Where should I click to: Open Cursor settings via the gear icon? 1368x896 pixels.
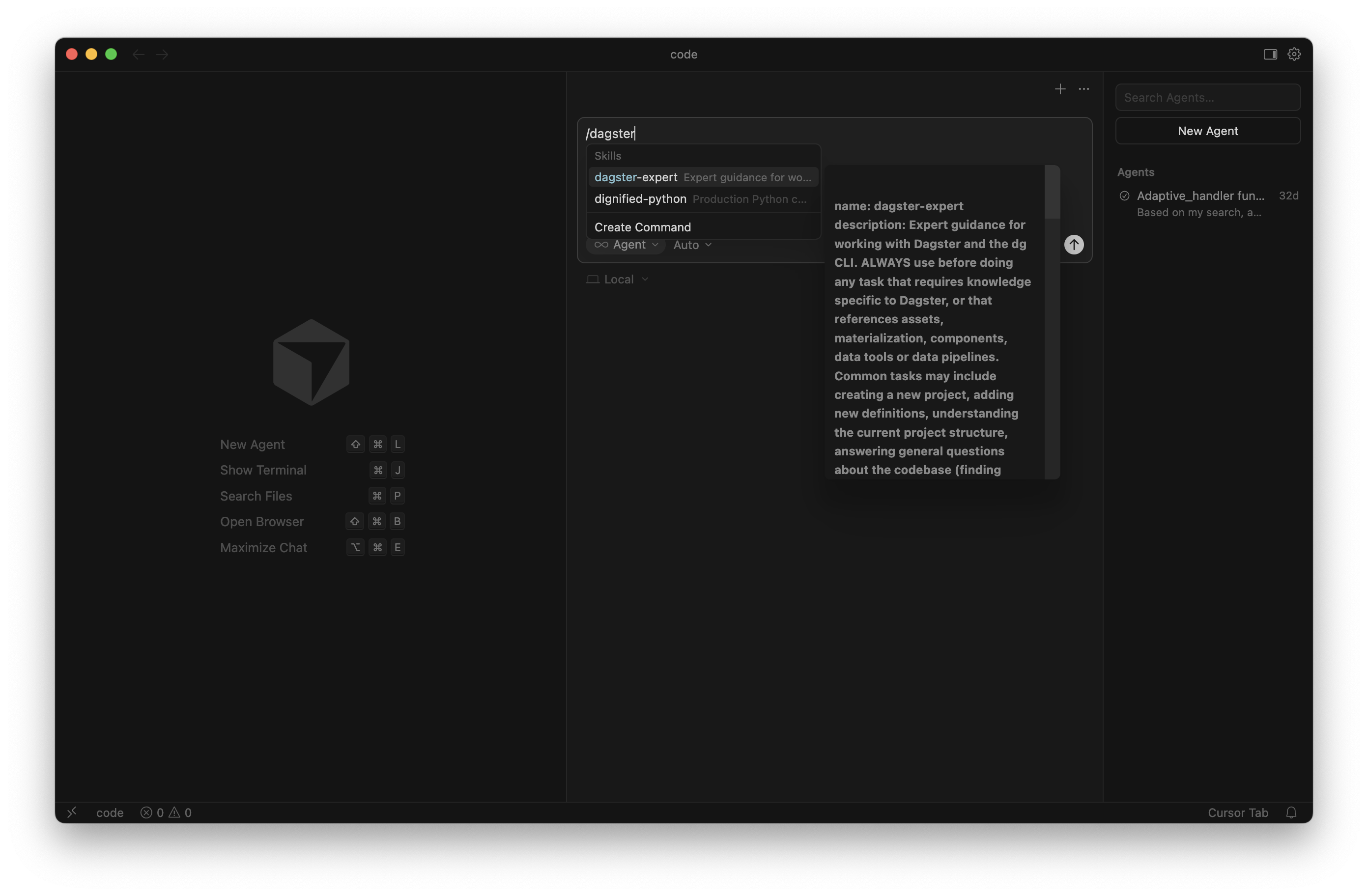point(1294,54)
